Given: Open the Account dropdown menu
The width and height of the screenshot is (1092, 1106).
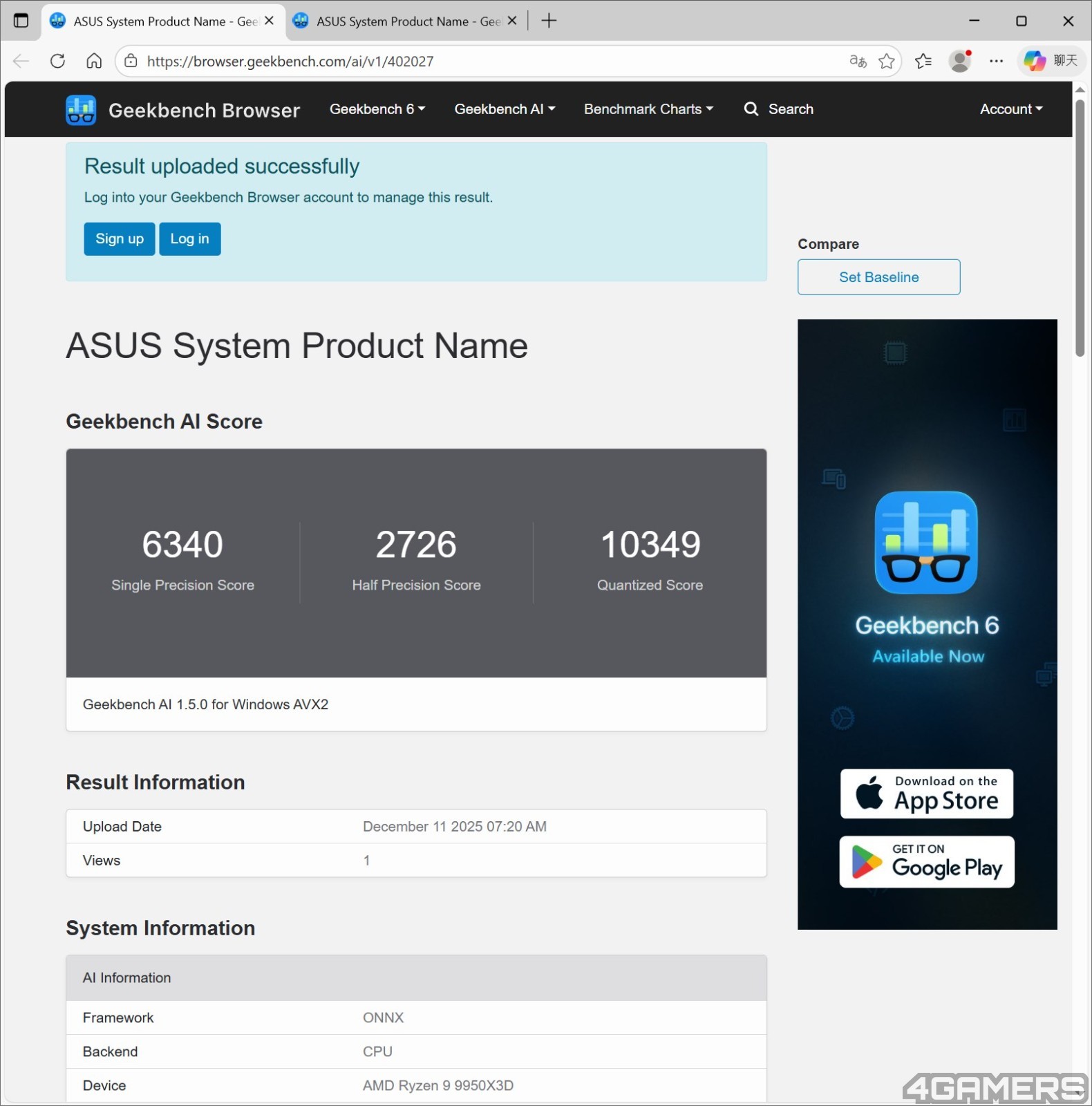Looking at the screenshot, I should click(1011, 109).
